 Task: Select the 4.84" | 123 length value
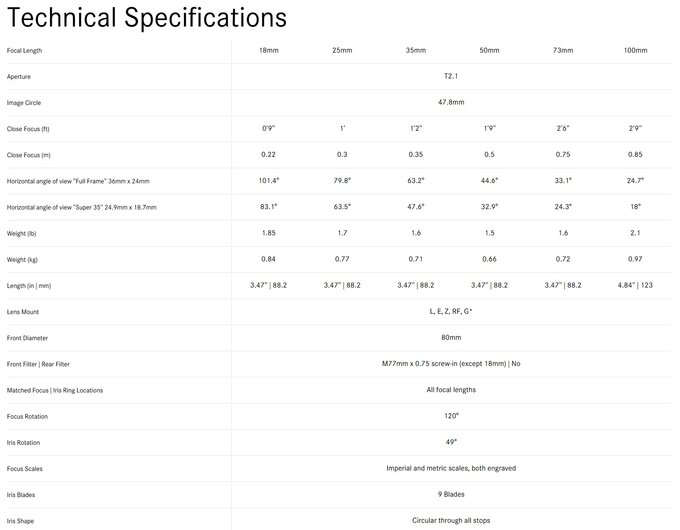click(x=635, y=285)
